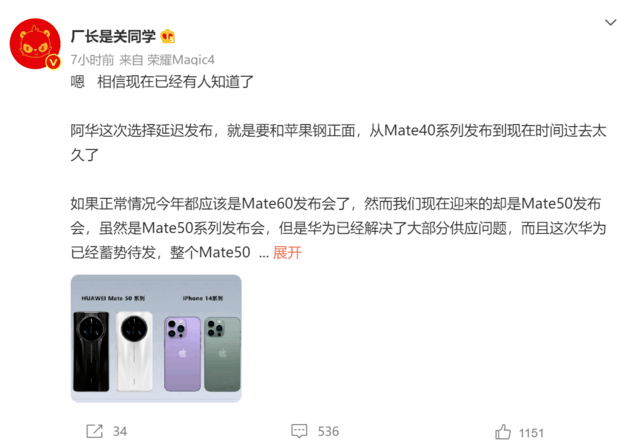The height and width of the screenshot is (448, 640).
Task: Click the purple iPhone in the thumbnail
Action: 182,354
